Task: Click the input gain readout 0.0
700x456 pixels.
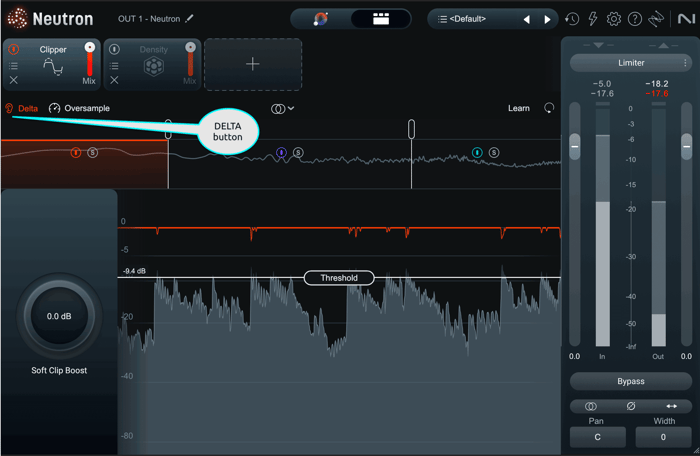Action: click(575, 356)
